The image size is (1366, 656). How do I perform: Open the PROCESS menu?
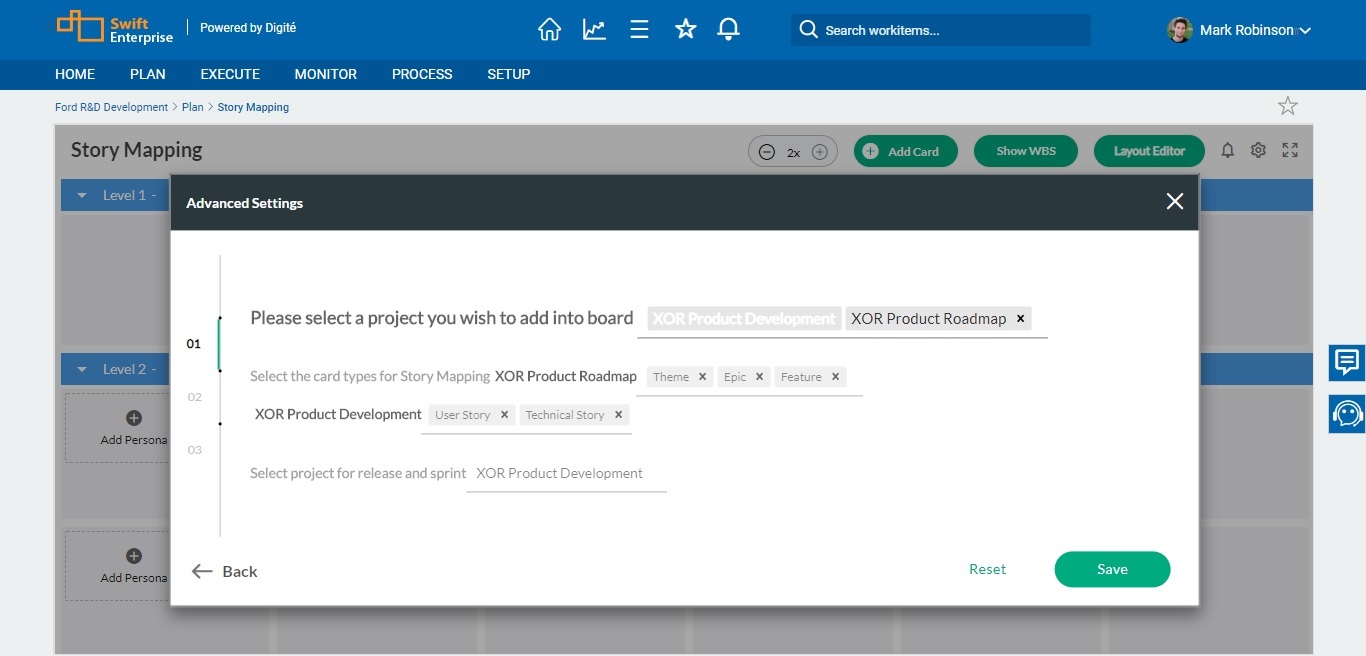422,74
